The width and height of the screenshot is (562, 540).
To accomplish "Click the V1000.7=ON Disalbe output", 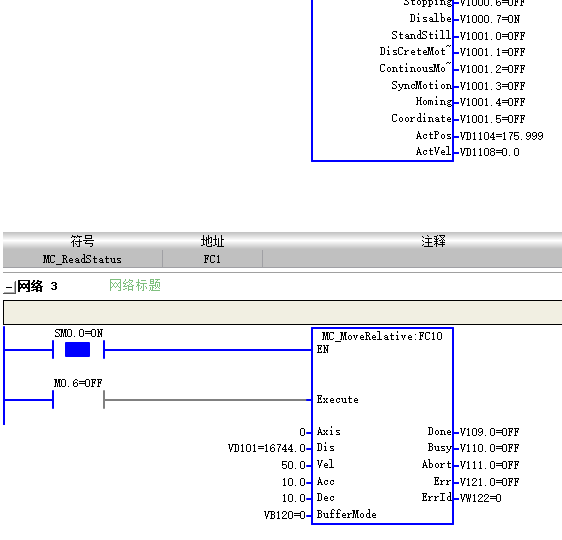I will coord(490,19).
